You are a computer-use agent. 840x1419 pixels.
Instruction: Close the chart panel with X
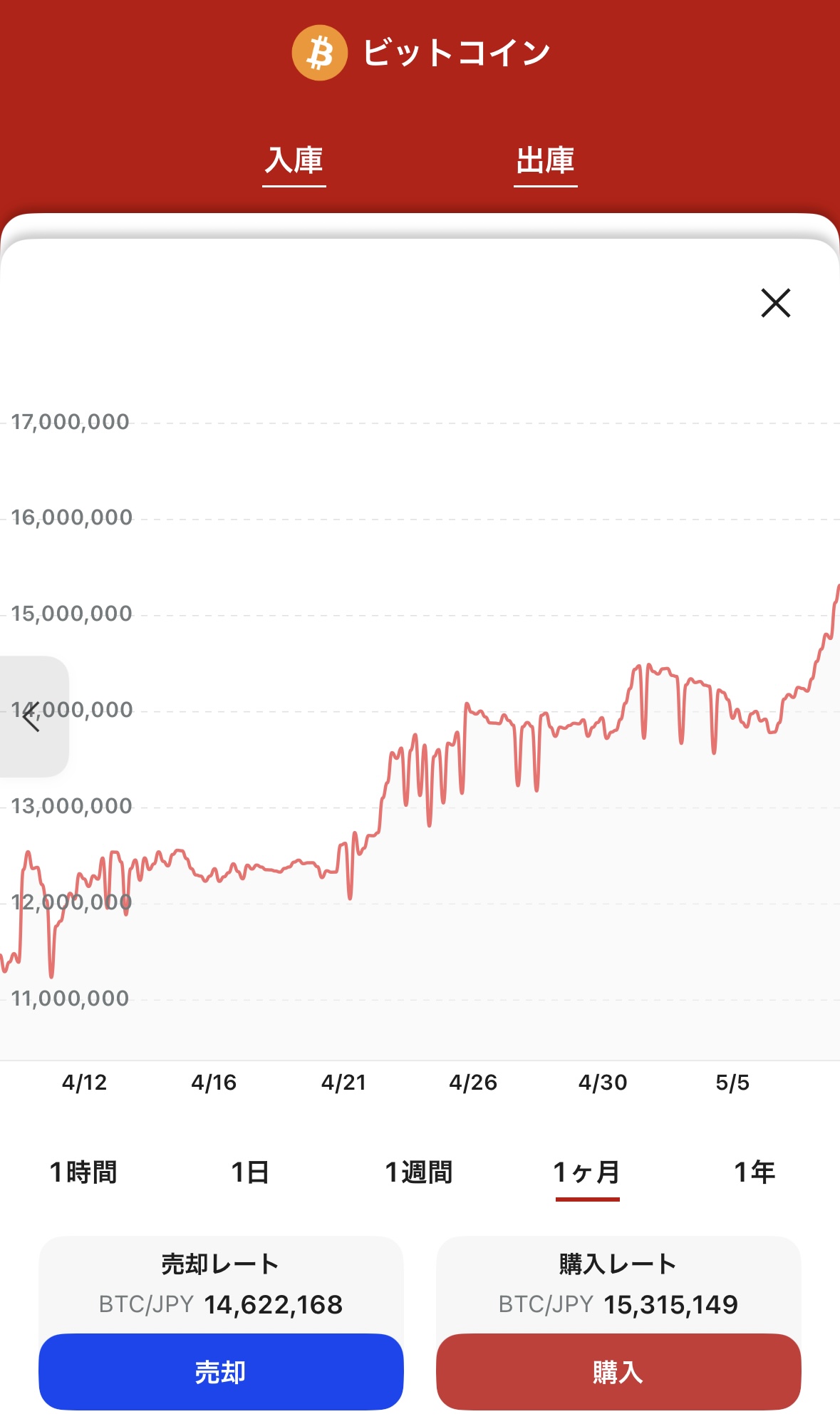coord(775,303)
